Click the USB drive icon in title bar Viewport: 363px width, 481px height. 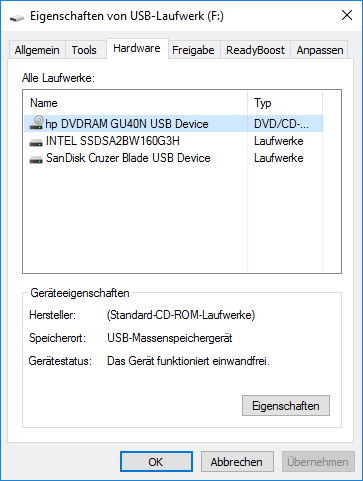17,17
